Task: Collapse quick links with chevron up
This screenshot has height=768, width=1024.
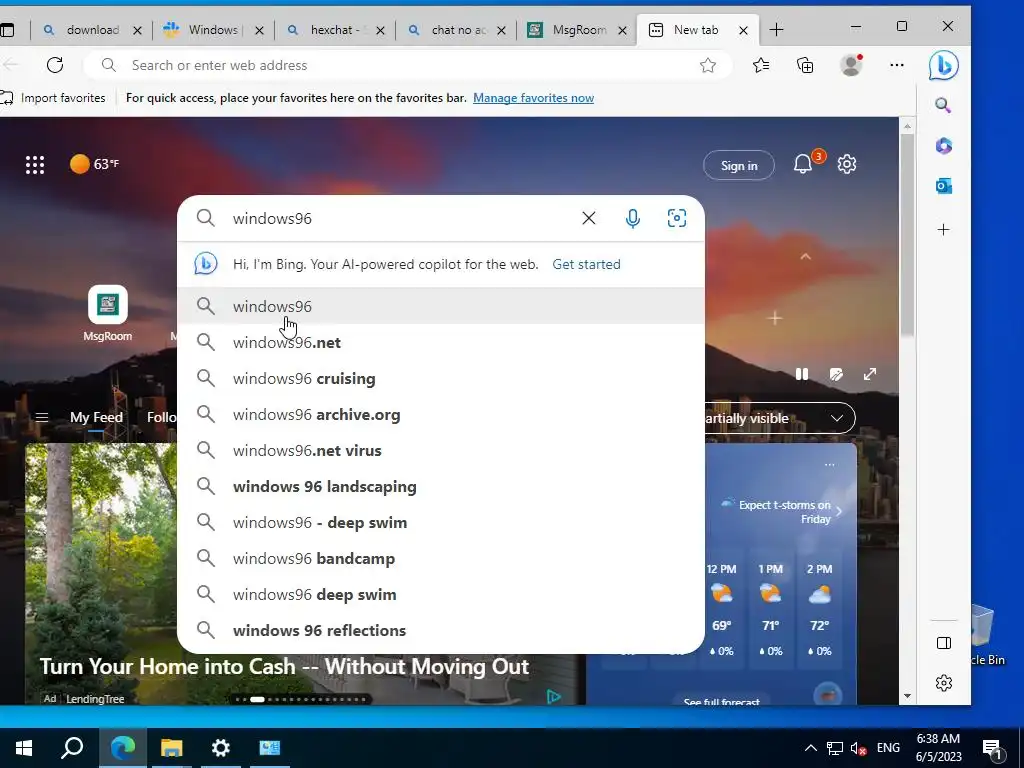Action: pos(806,257)
